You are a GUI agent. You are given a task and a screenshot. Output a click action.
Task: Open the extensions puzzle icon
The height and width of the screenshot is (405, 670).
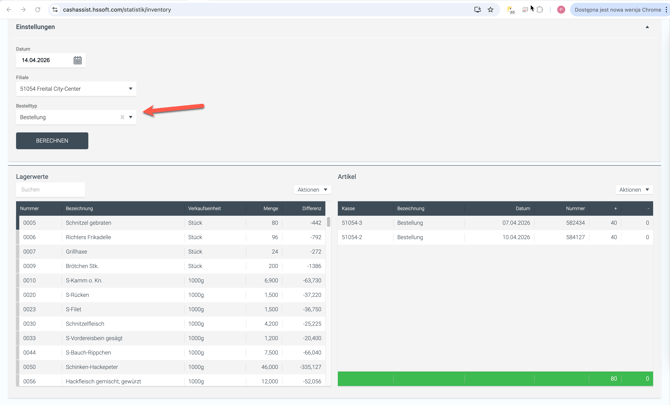pos(540,9)
